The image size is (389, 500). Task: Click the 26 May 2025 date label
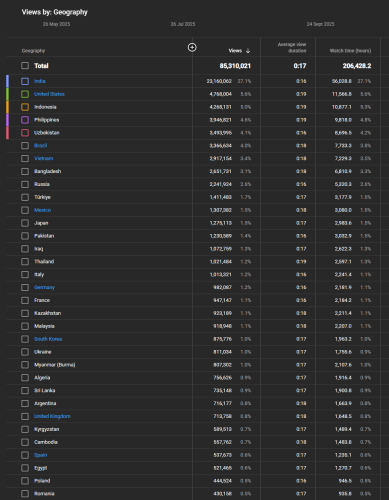pyautogui.click(x=56, y=24)
